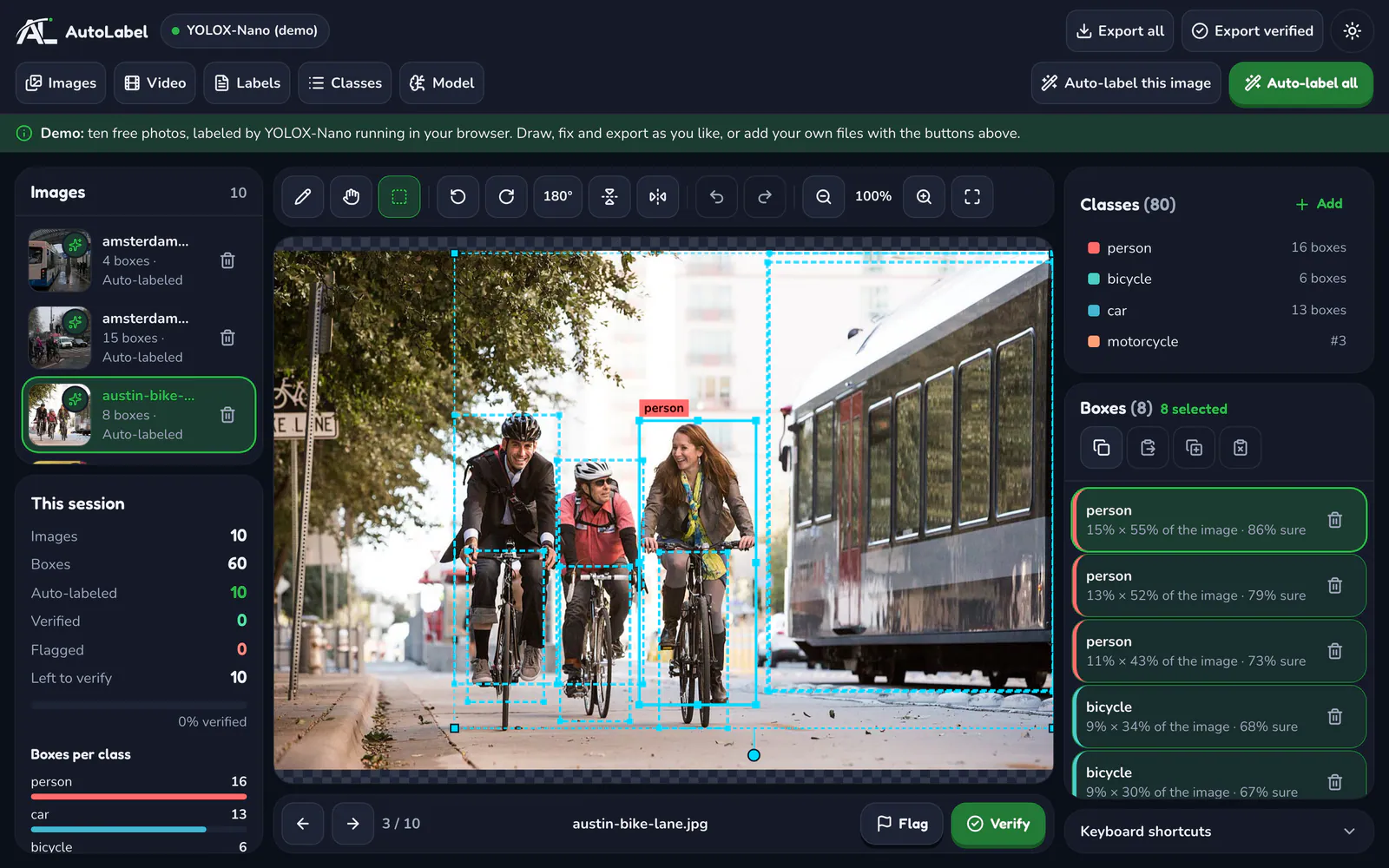
Task: Click the motorcycle class color swatch
Action: [1094, 341]
